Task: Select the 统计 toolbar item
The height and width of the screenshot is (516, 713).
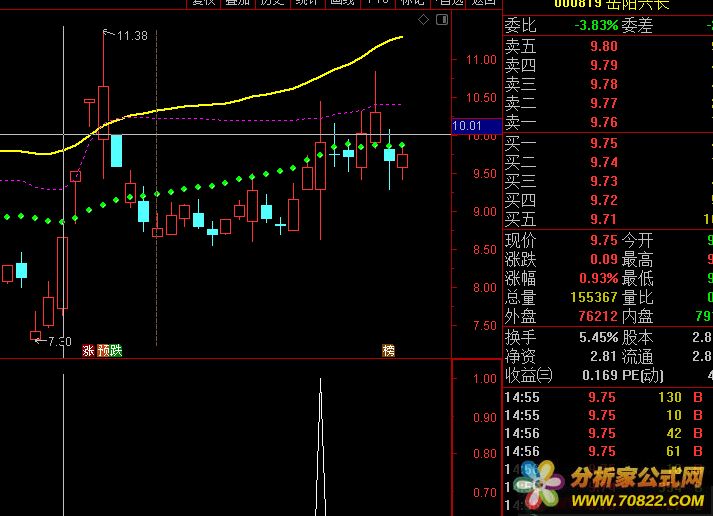Action: [307, 2]
